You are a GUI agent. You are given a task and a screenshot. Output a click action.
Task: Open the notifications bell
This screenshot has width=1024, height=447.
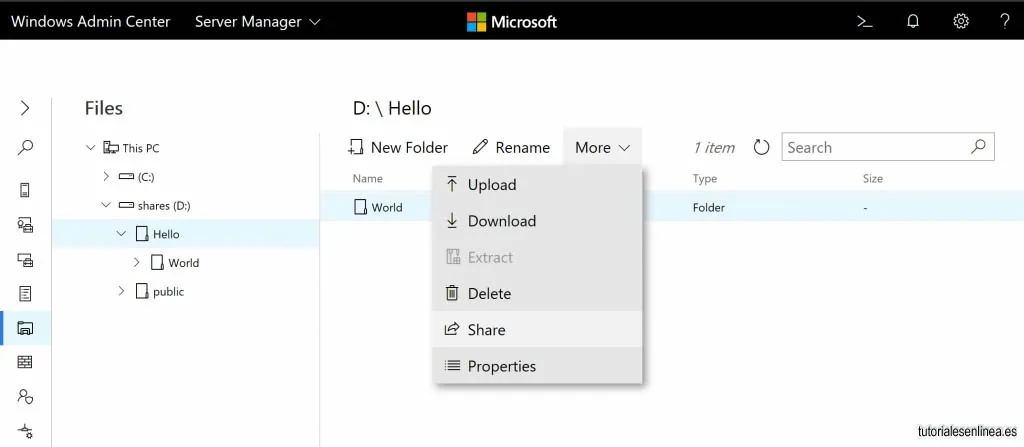pyautogui.click(x=913, y=22)
